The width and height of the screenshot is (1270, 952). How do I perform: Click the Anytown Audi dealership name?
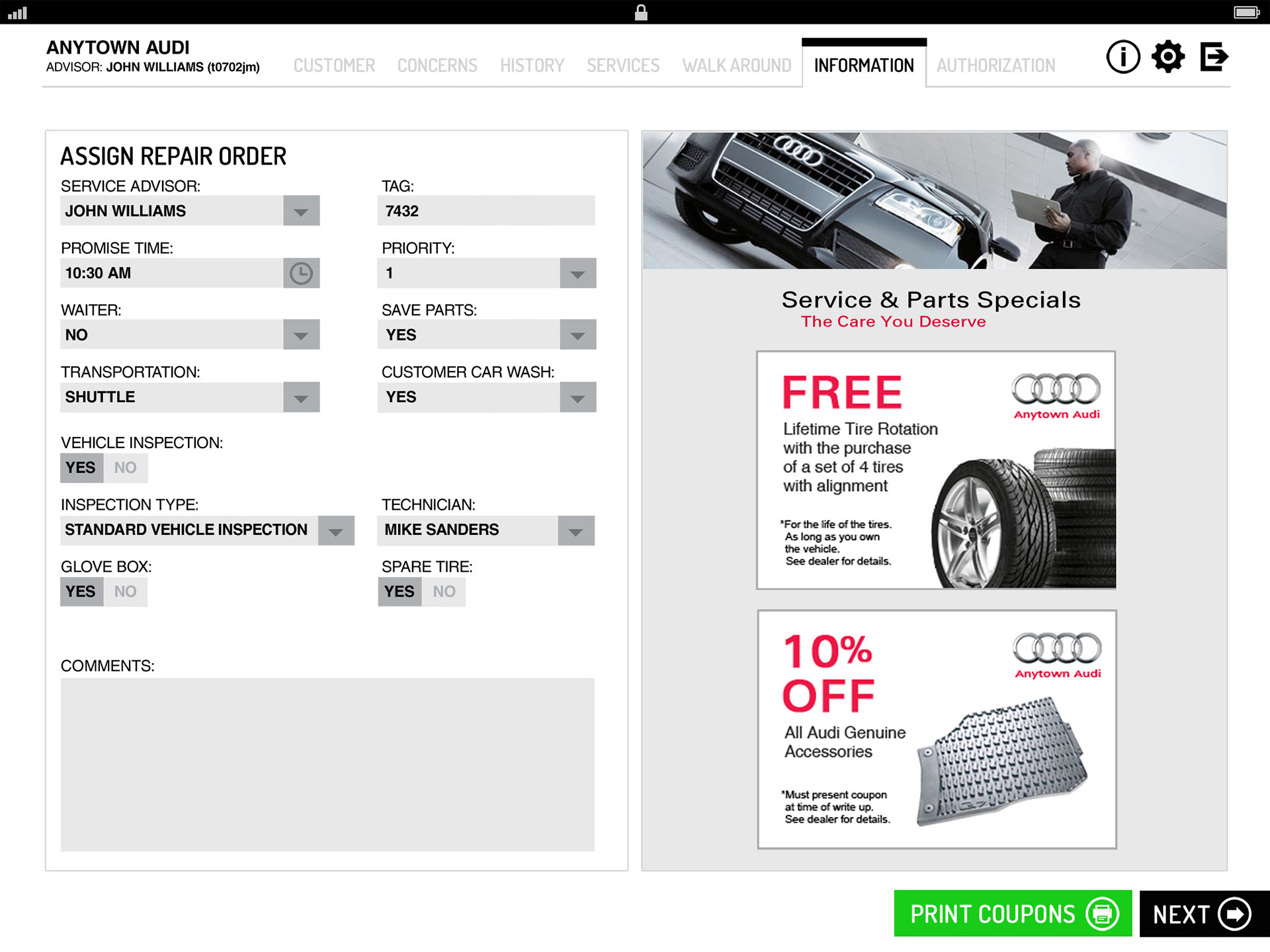pos(118,48)
